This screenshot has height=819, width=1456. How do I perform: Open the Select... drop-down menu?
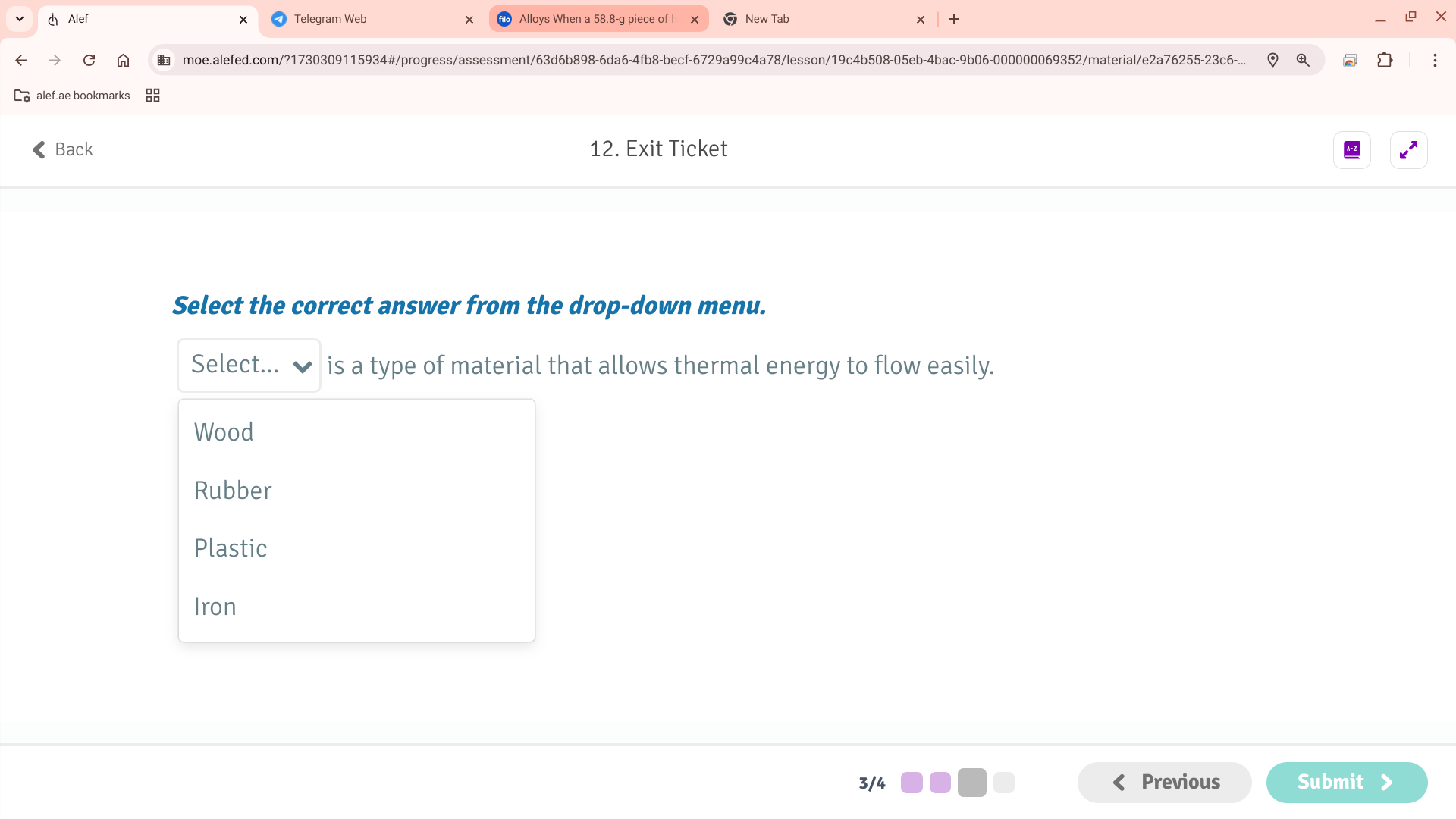pos(249,365)
